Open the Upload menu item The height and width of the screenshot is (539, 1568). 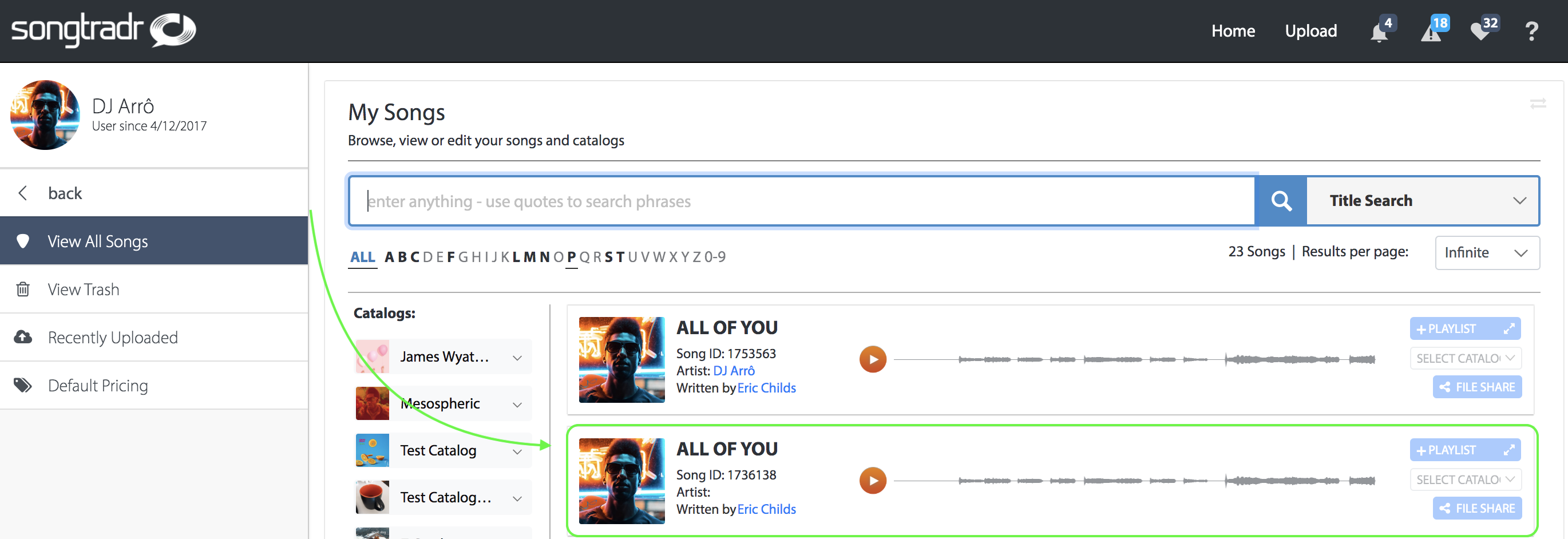coord(1311,30)
